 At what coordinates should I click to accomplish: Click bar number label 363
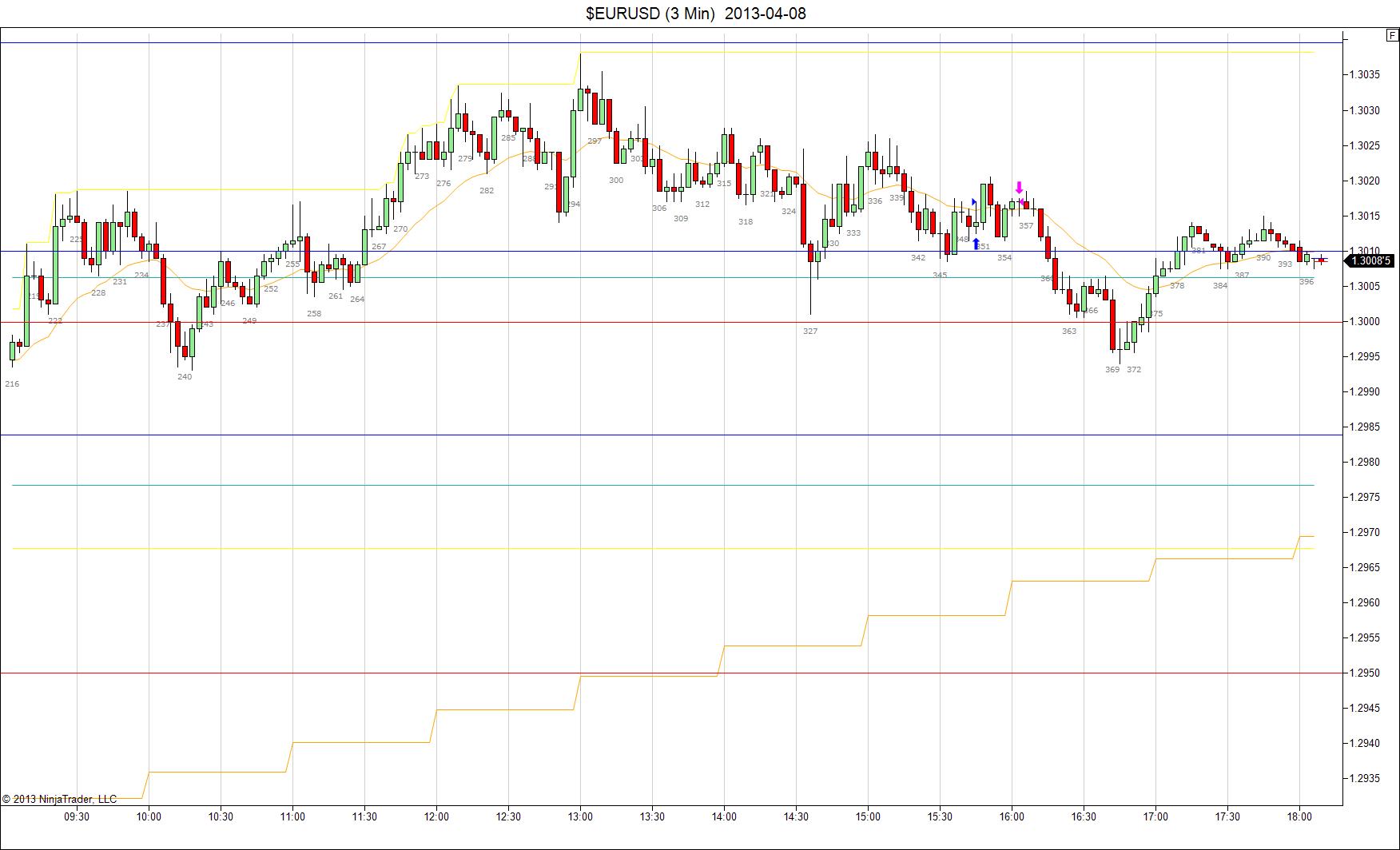point(1069,332)
